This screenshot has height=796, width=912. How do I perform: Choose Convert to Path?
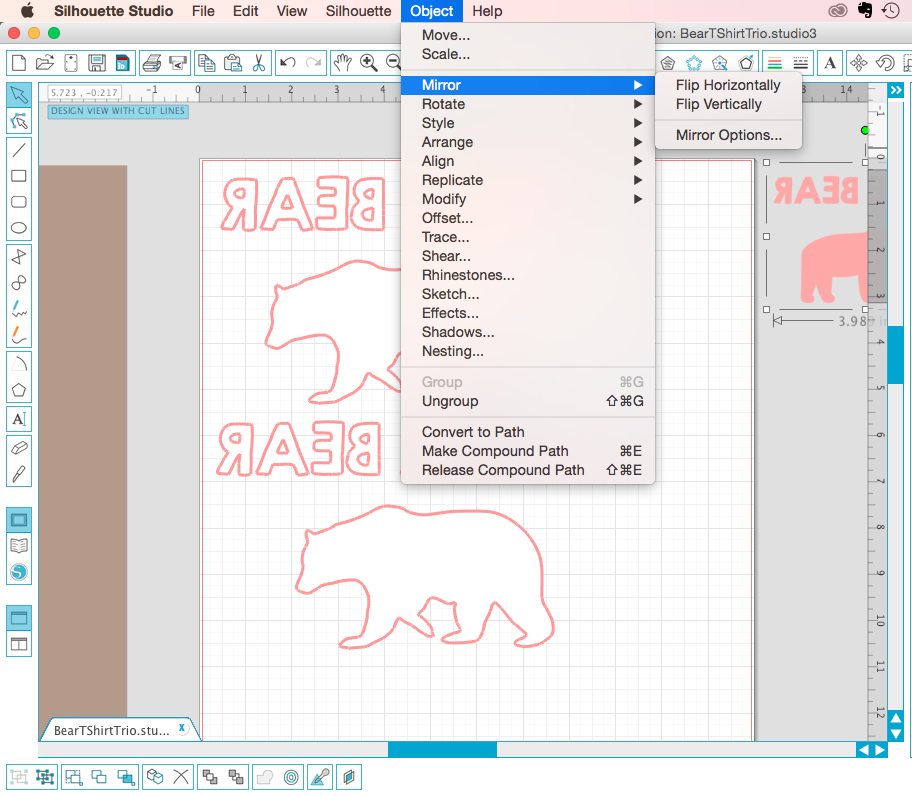(528, 432)
